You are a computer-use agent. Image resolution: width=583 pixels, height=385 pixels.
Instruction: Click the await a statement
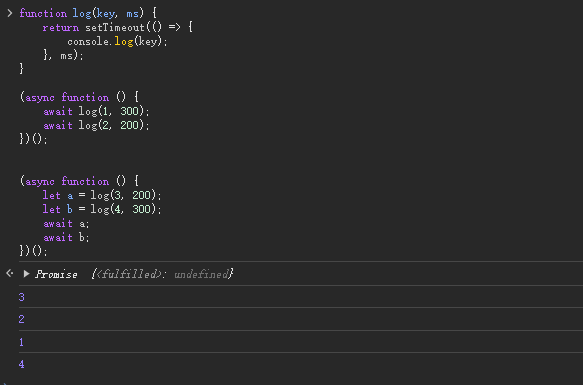pyautogui.click(x=66, y=224)
